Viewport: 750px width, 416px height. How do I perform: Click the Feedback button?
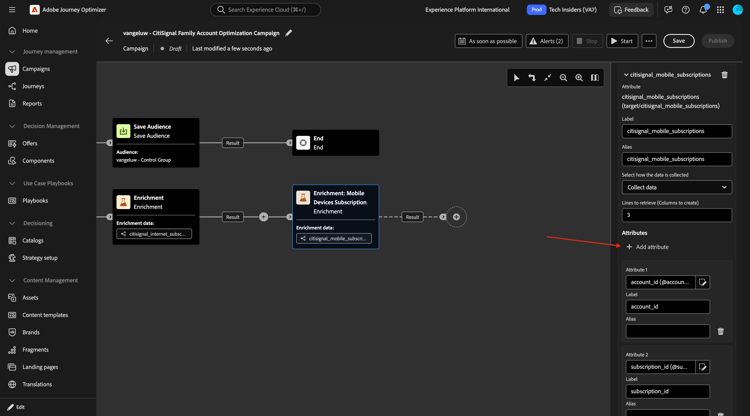(631, 10)
